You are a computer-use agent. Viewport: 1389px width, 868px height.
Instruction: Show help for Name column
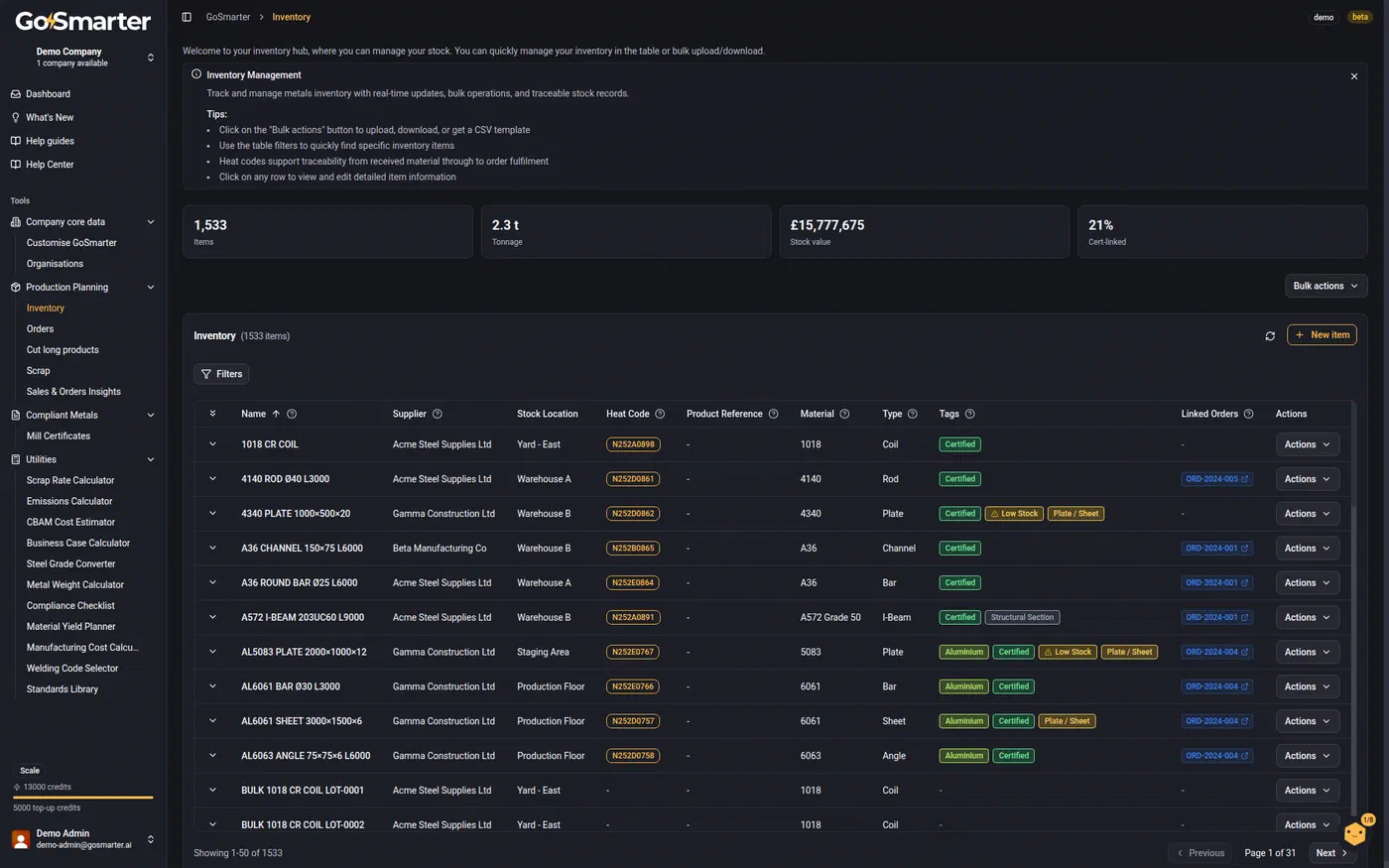pos(292,414)
